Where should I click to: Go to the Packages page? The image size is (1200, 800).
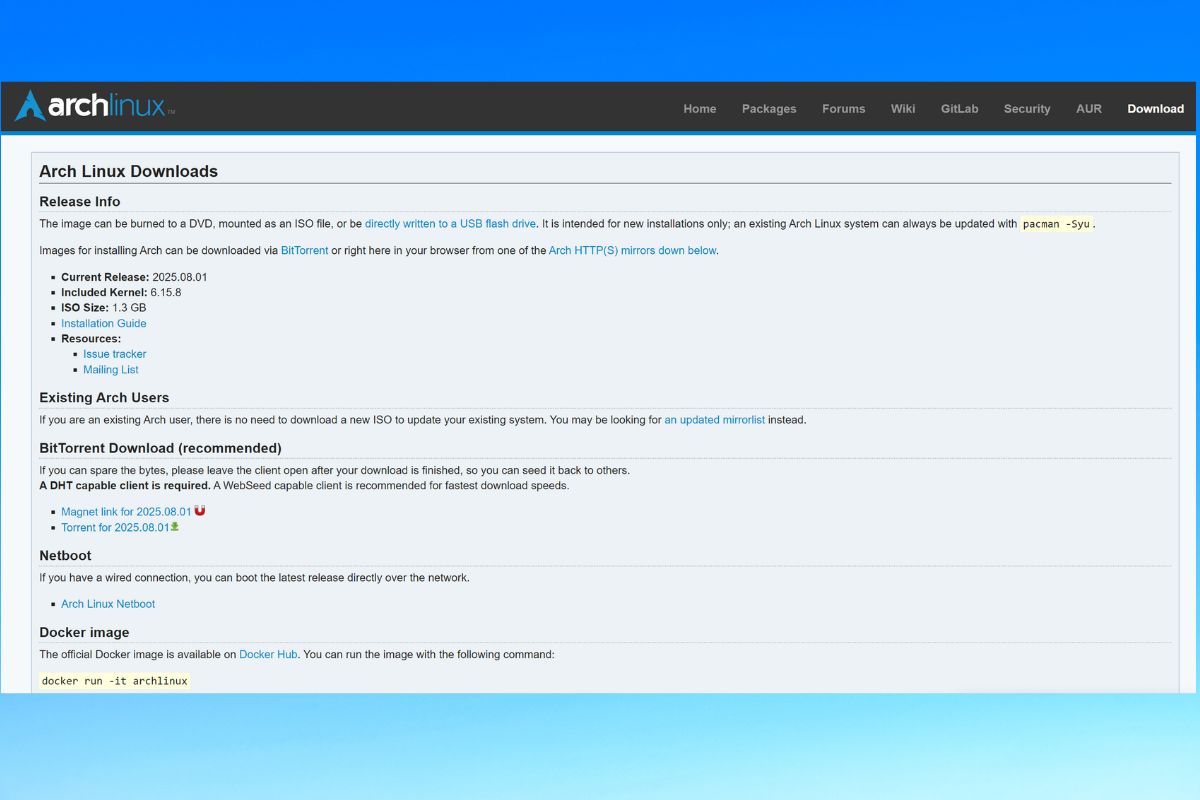[769, 109]
